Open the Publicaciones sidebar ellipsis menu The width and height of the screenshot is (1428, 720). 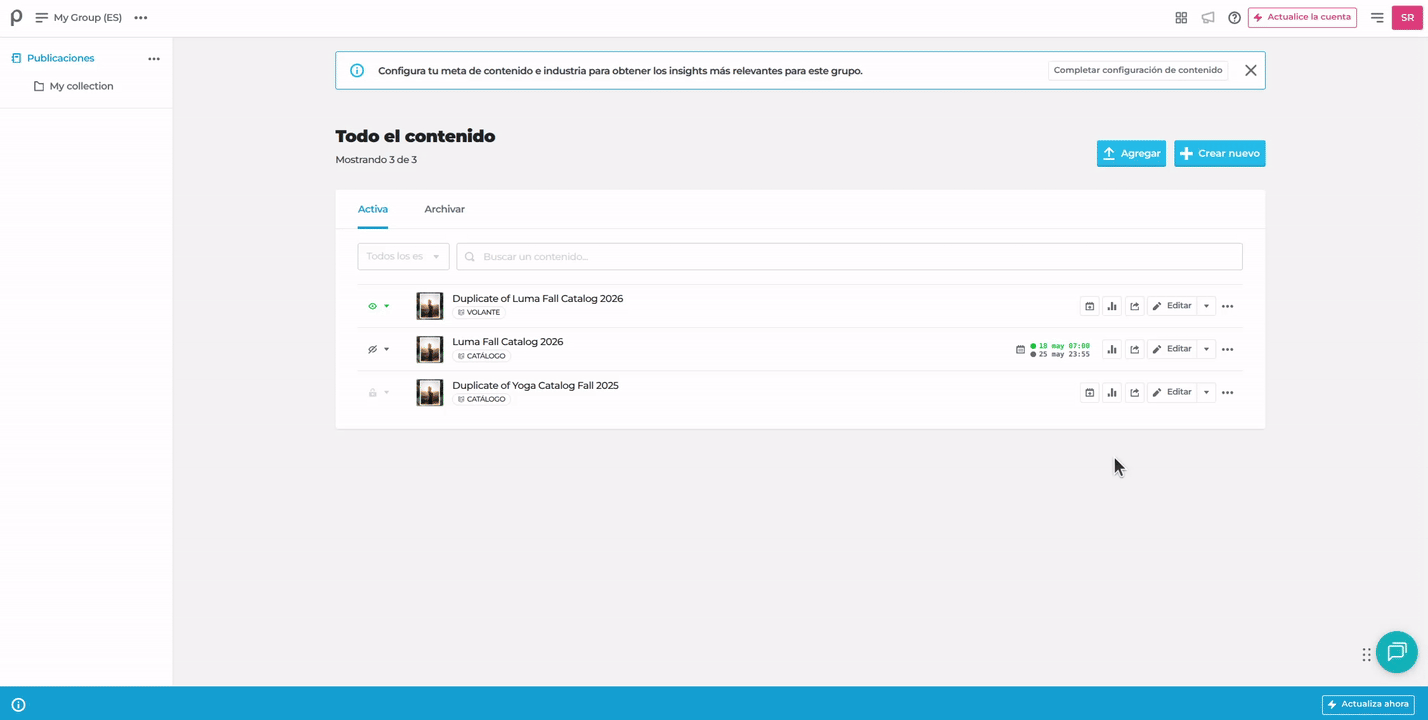point(154,59)
